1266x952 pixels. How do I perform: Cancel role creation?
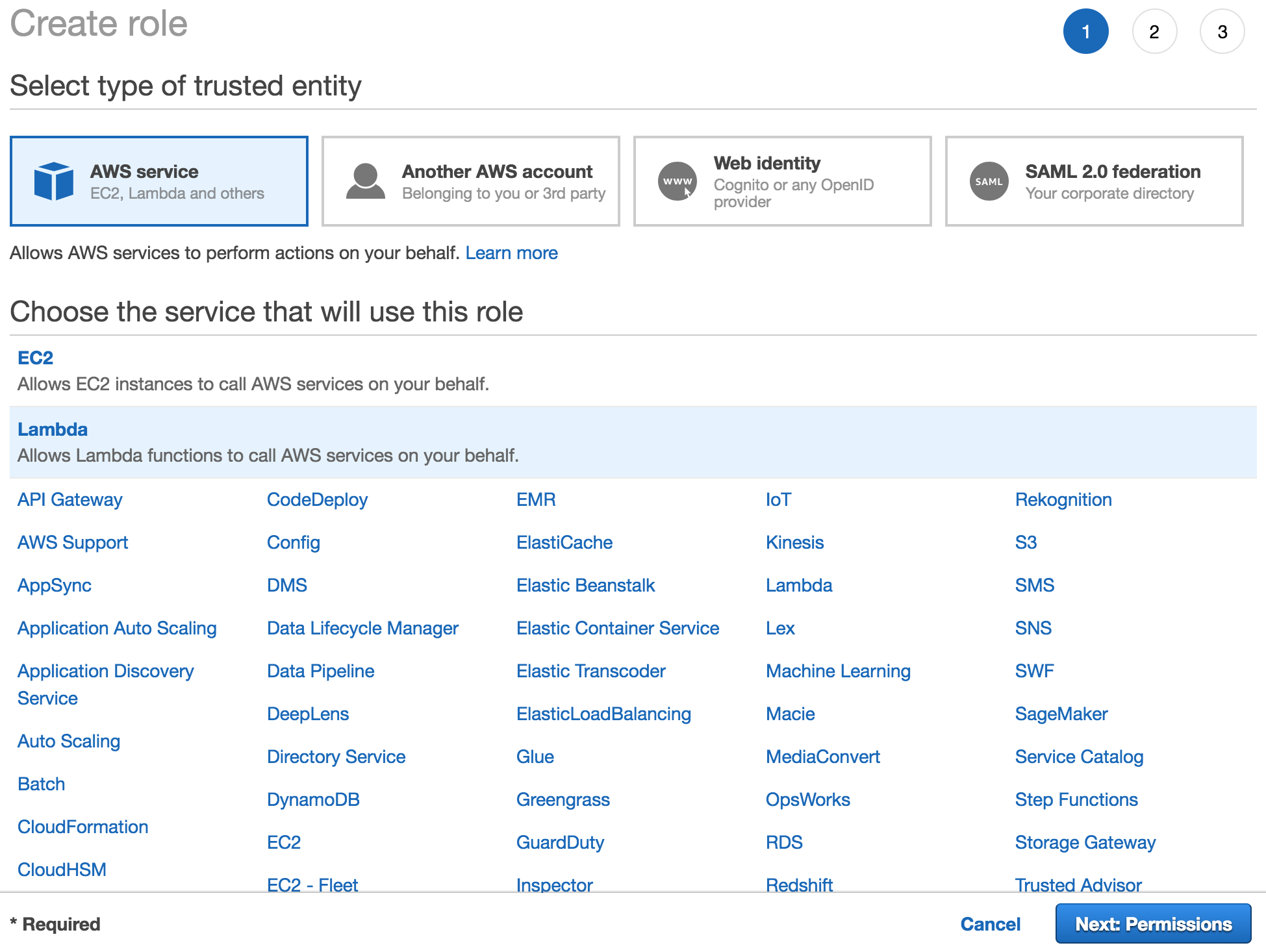tap(991, 923)
